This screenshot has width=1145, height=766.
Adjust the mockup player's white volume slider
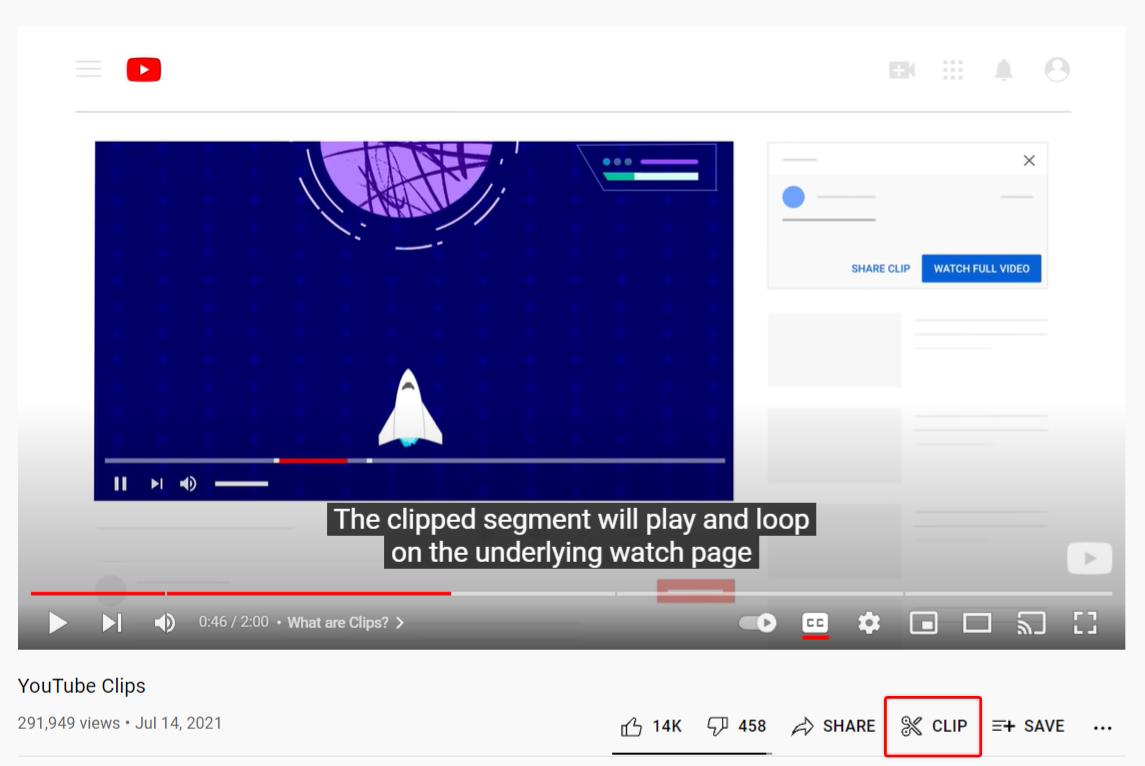[241, 483]
